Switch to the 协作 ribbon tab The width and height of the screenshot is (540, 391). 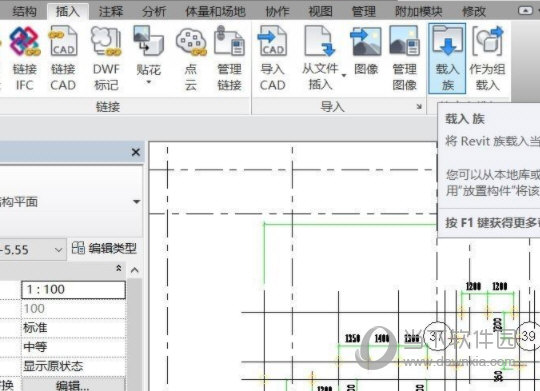[x=277, y=11]
